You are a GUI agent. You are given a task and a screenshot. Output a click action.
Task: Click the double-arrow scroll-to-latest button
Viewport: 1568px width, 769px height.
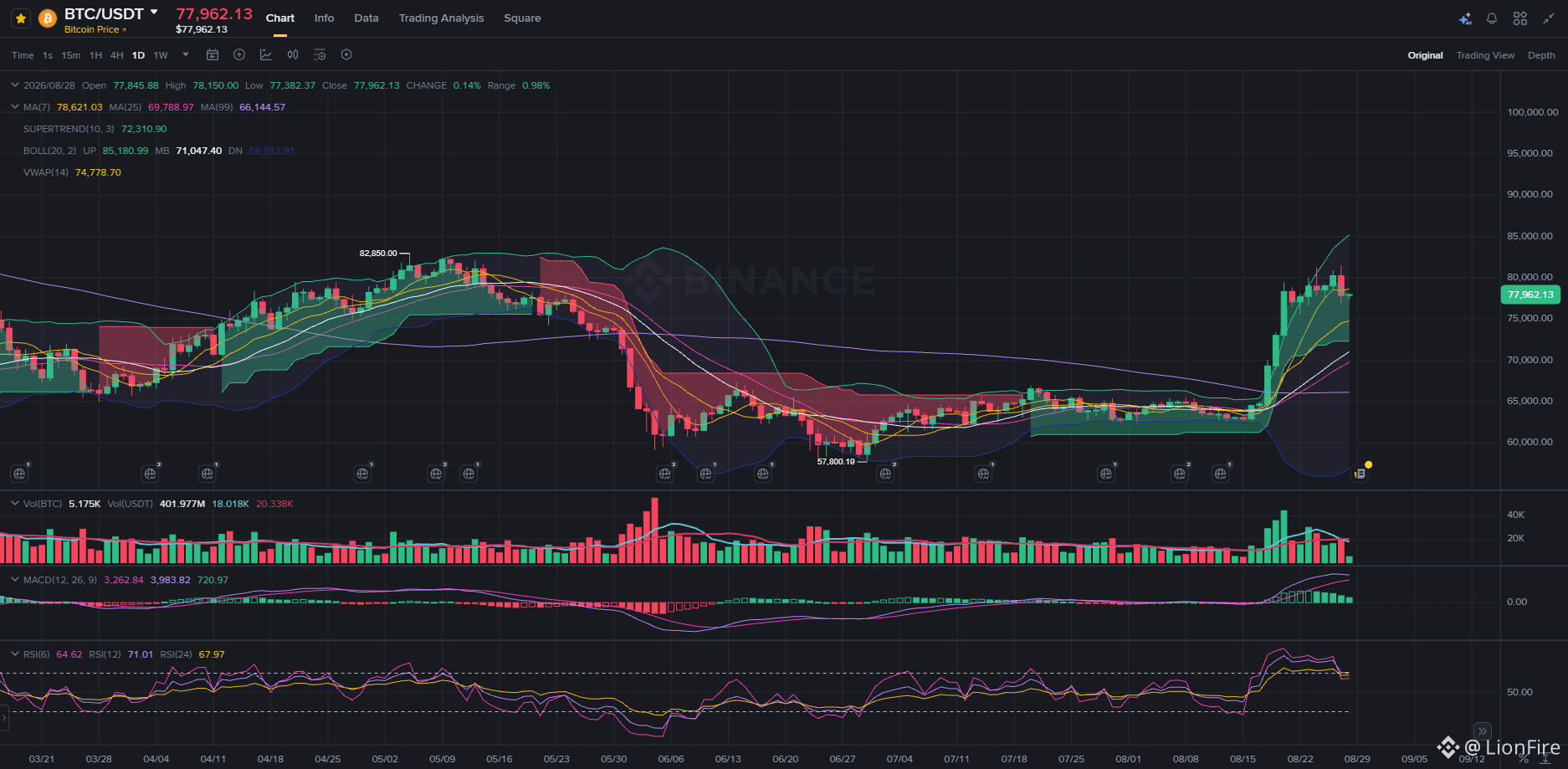(x=1482, y=731)
